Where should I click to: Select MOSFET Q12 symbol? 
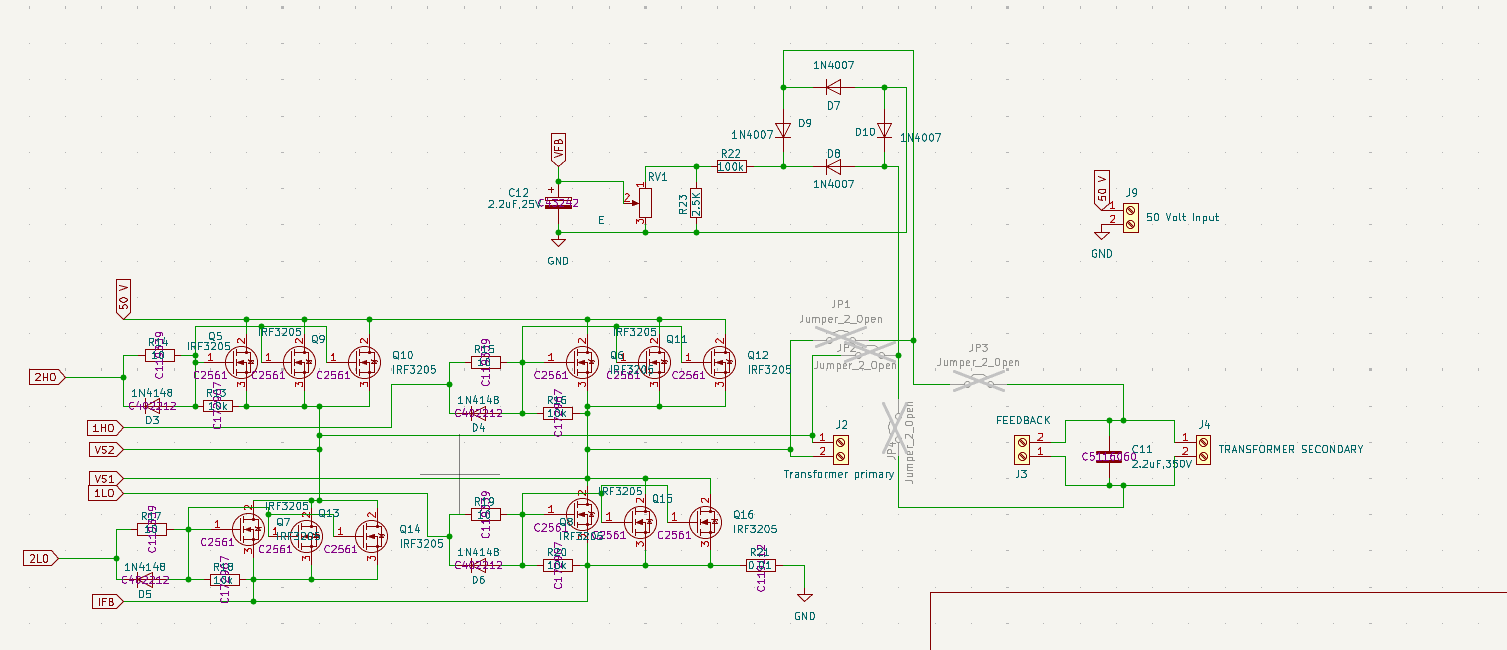[x=720, y=362]
